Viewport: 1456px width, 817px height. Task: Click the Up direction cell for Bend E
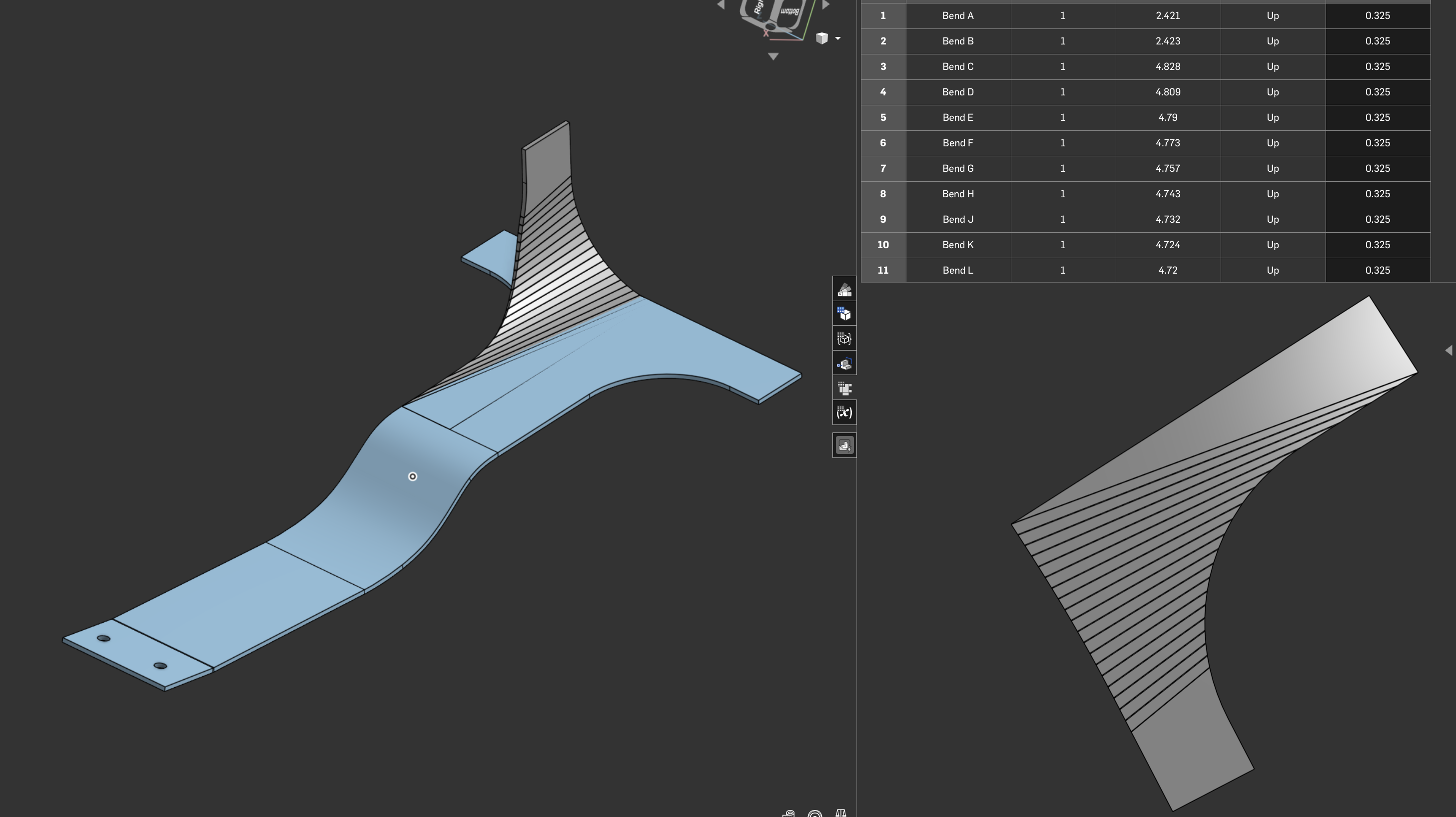[x=1273, y=117]
